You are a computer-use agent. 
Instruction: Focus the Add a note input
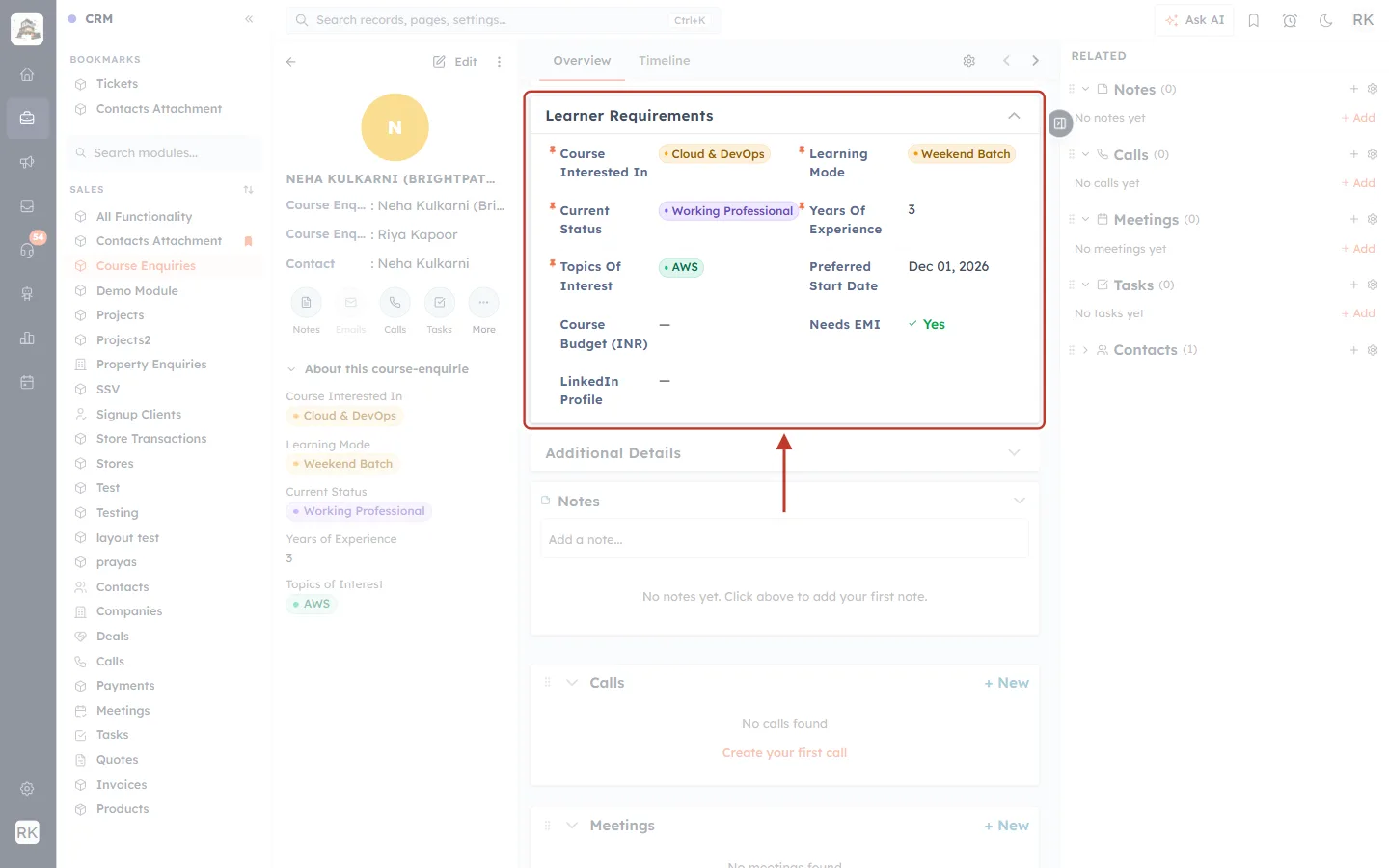[784, 540]
